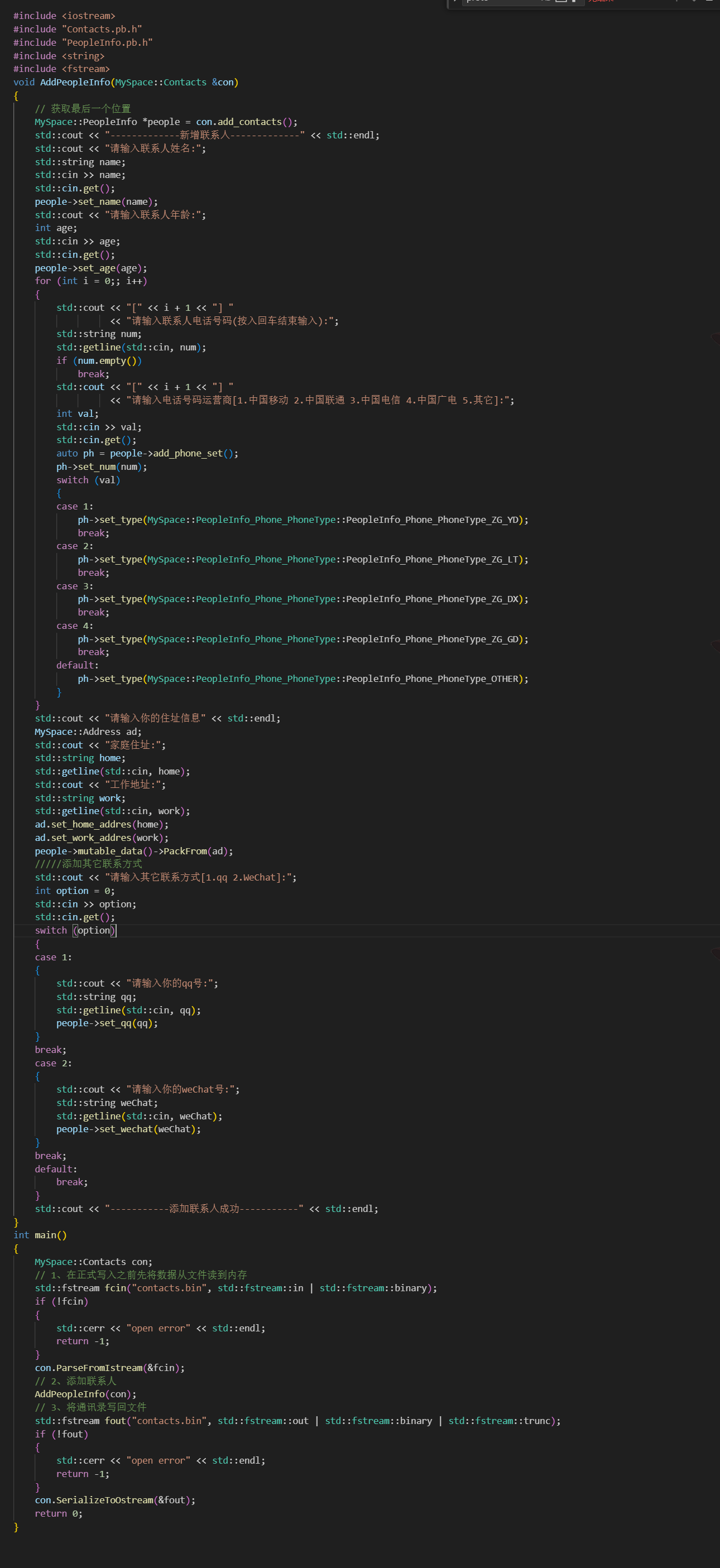Screen dimensions: 720x1568
Task: Click the '#include "Contacts.pb.h"' line
Action: coord(77,29)
